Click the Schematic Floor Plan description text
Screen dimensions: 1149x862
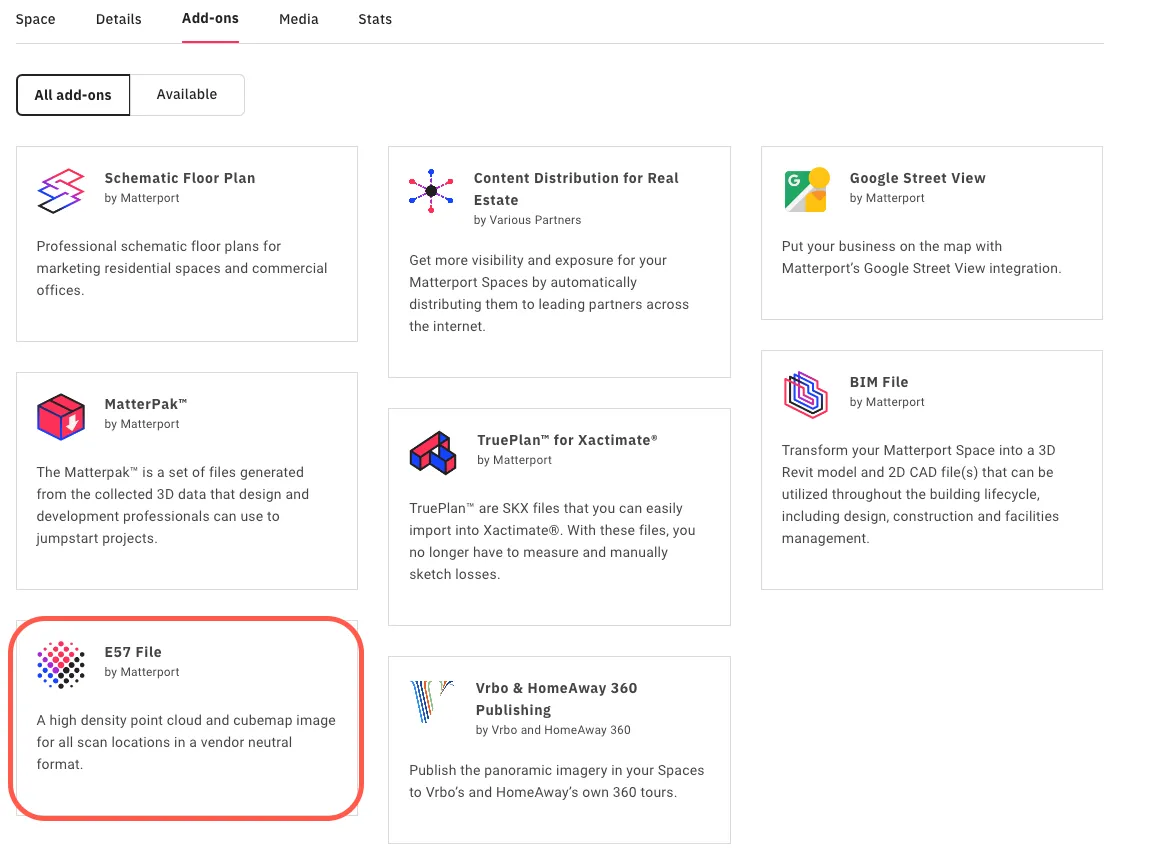click(182, 268)
